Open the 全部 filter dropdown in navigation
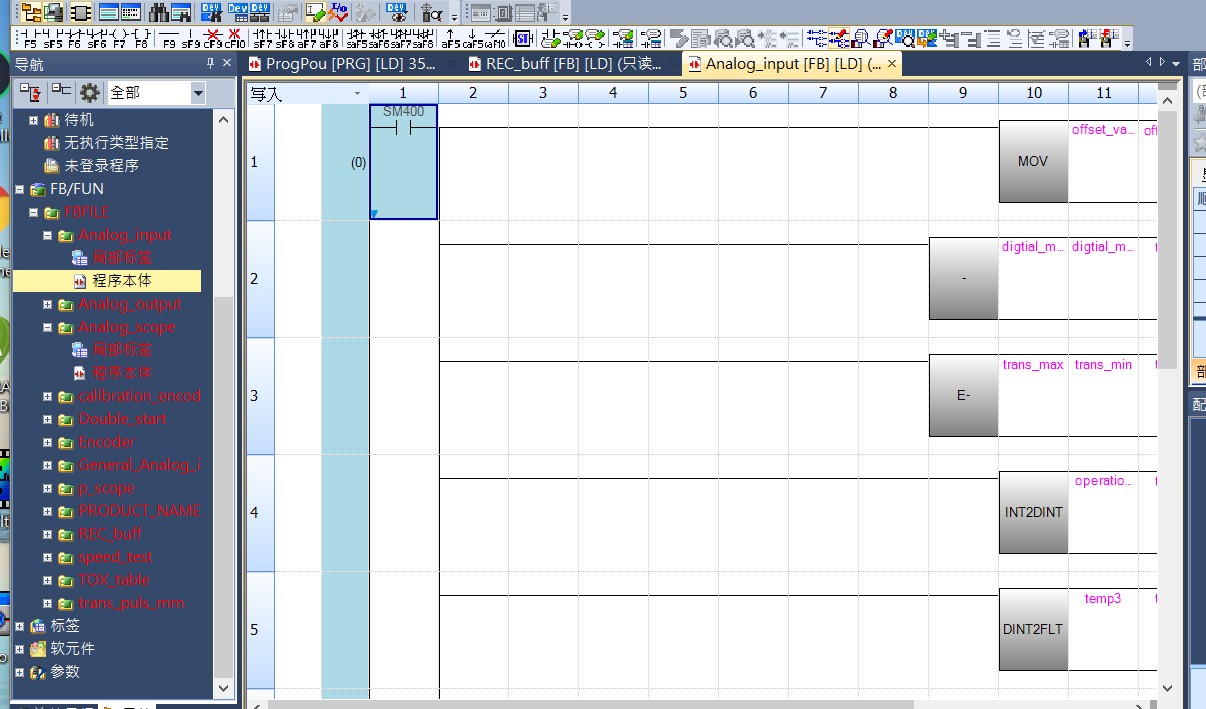This screenshot has width=1206, height=709. [198, 93]
